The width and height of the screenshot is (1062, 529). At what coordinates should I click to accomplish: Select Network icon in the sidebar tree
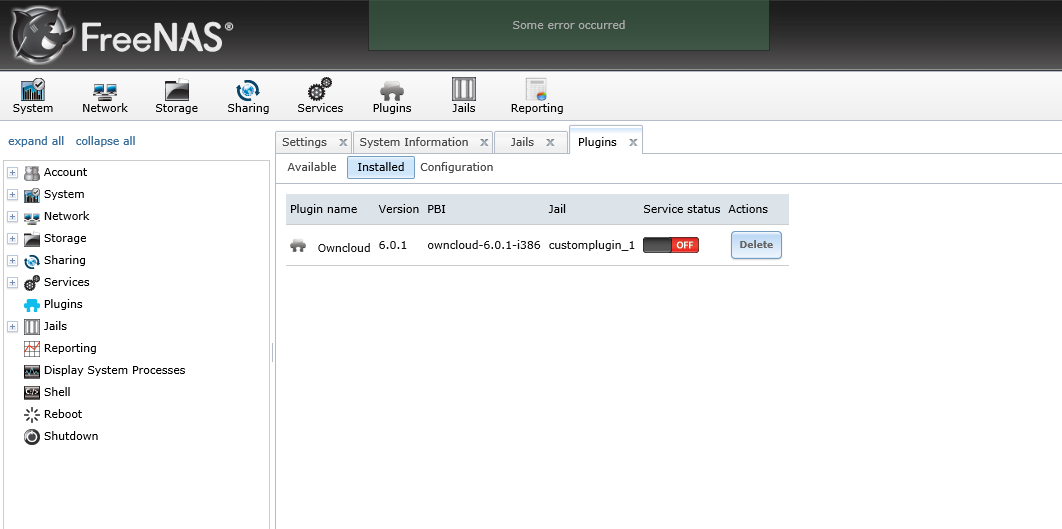[x=32, y=217]
